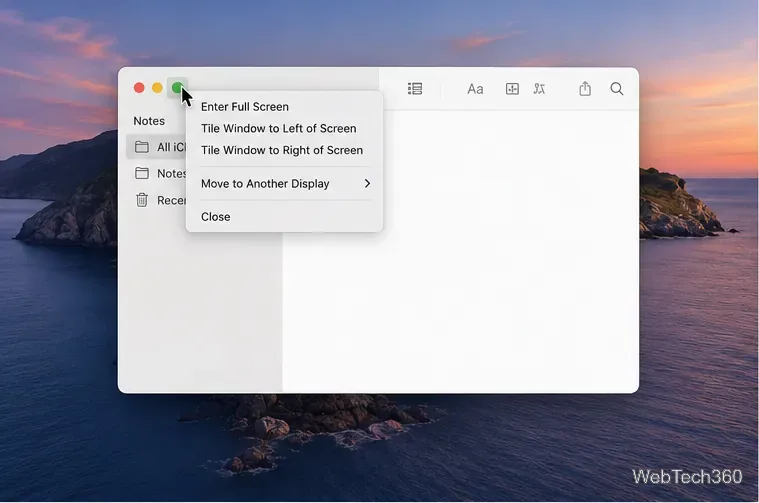Click the translate icon beside the table icon
The height and width of the screenshot is (503, 759).
(x=539, y=89)
